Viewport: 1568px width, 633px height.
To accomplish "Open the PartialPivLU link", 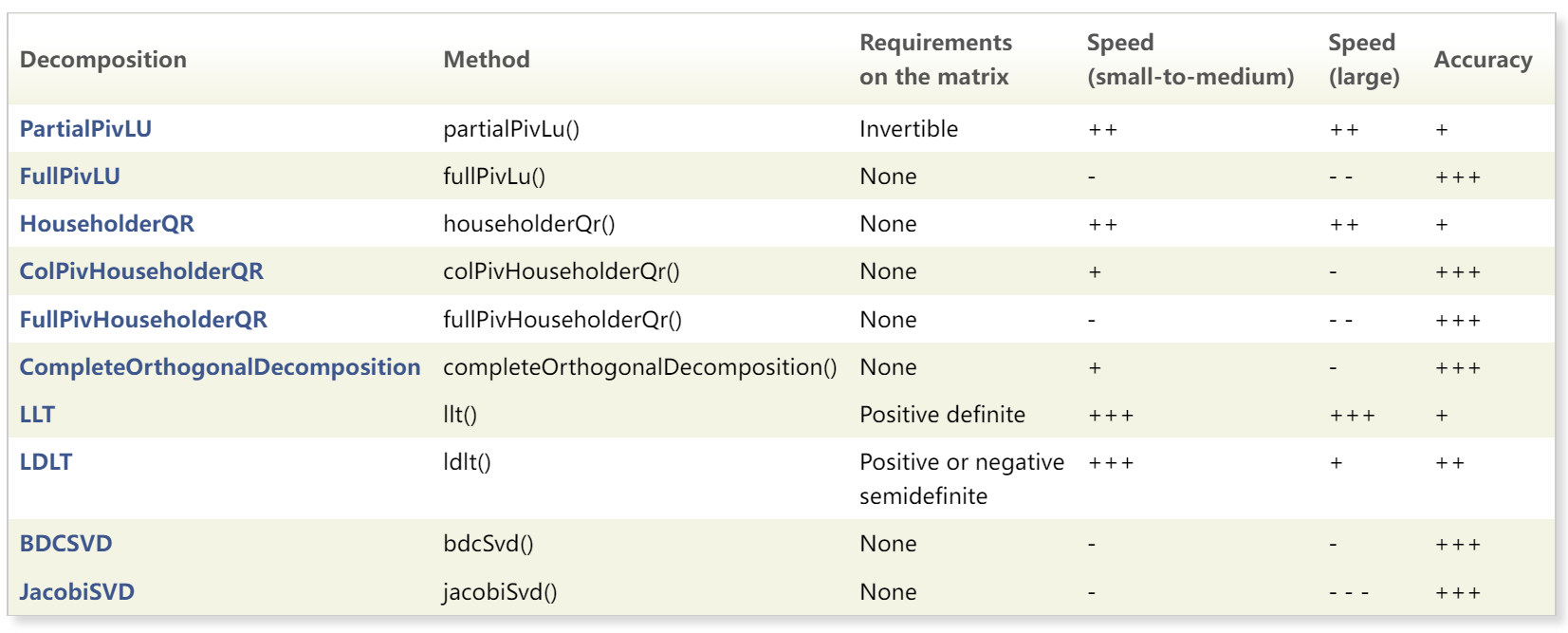I will point(85,129).
